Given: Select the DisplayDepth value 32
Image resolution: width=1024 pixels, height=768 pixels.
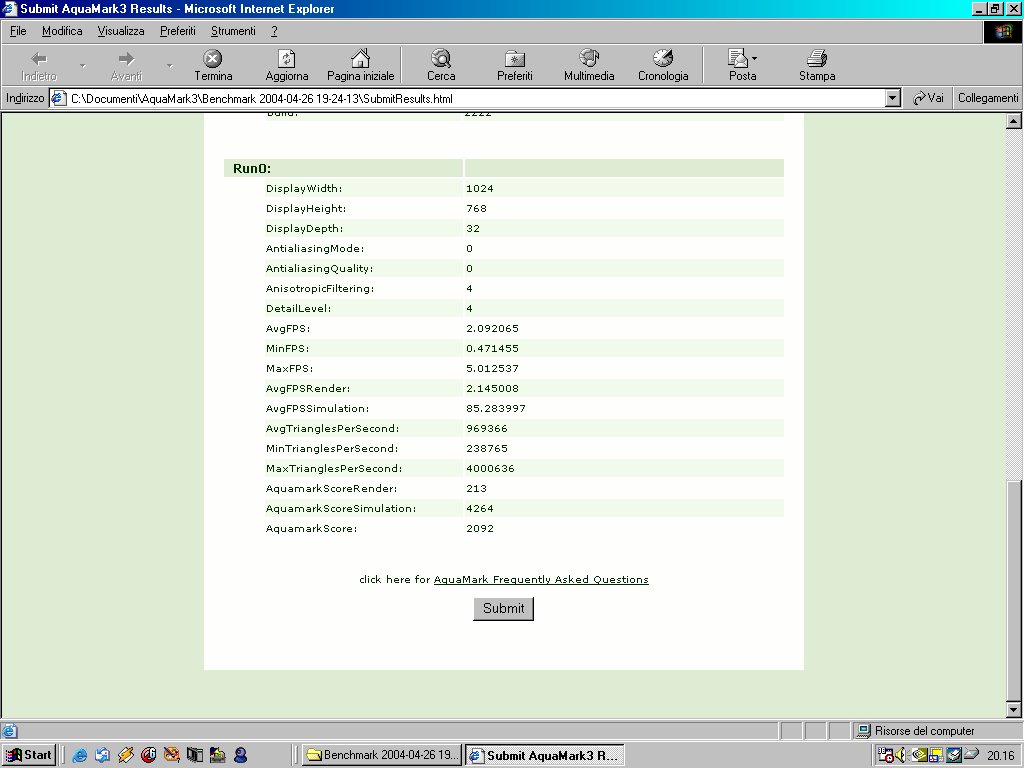Looking at the screenshot, I should click(473, 229).
